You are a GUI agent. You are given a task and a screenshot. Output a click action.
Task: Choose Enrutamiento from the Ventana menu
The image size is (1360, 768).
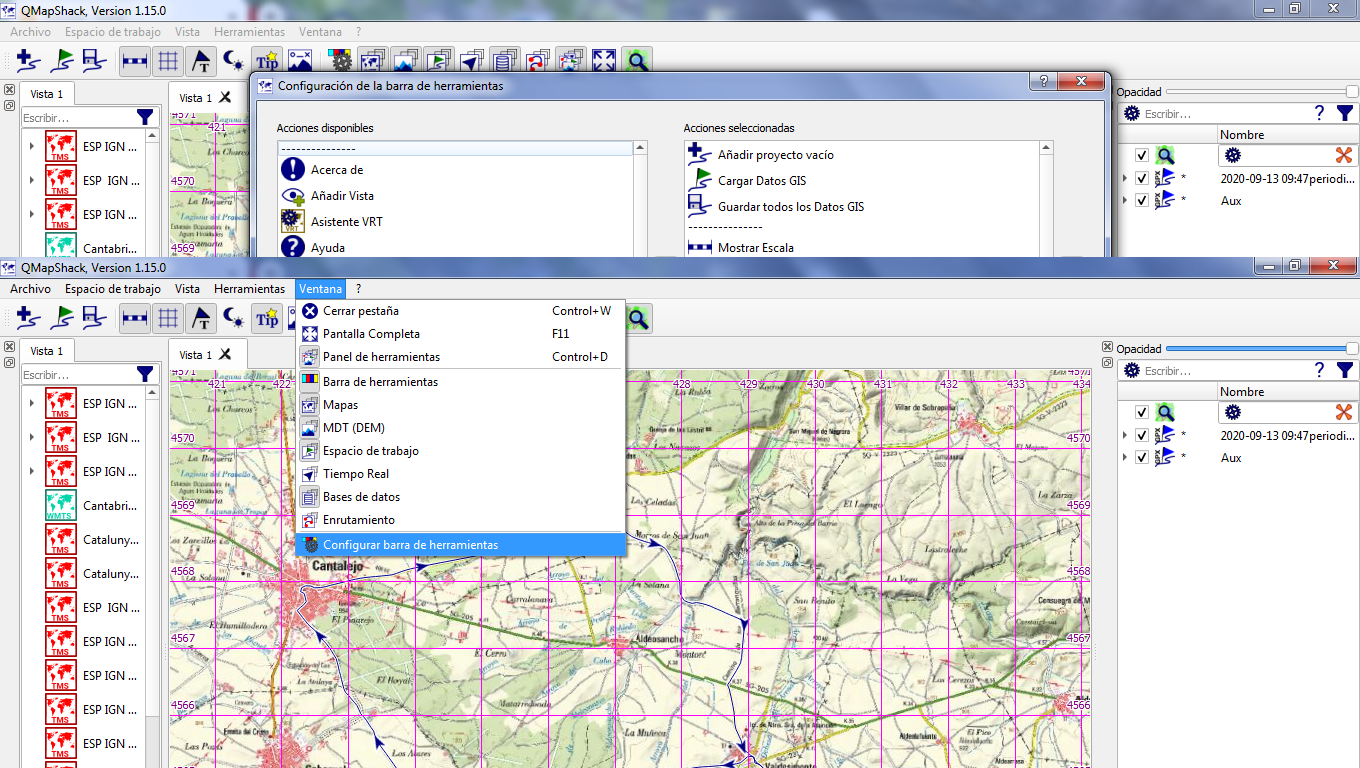pyautogui.click(x=460, y=520)
